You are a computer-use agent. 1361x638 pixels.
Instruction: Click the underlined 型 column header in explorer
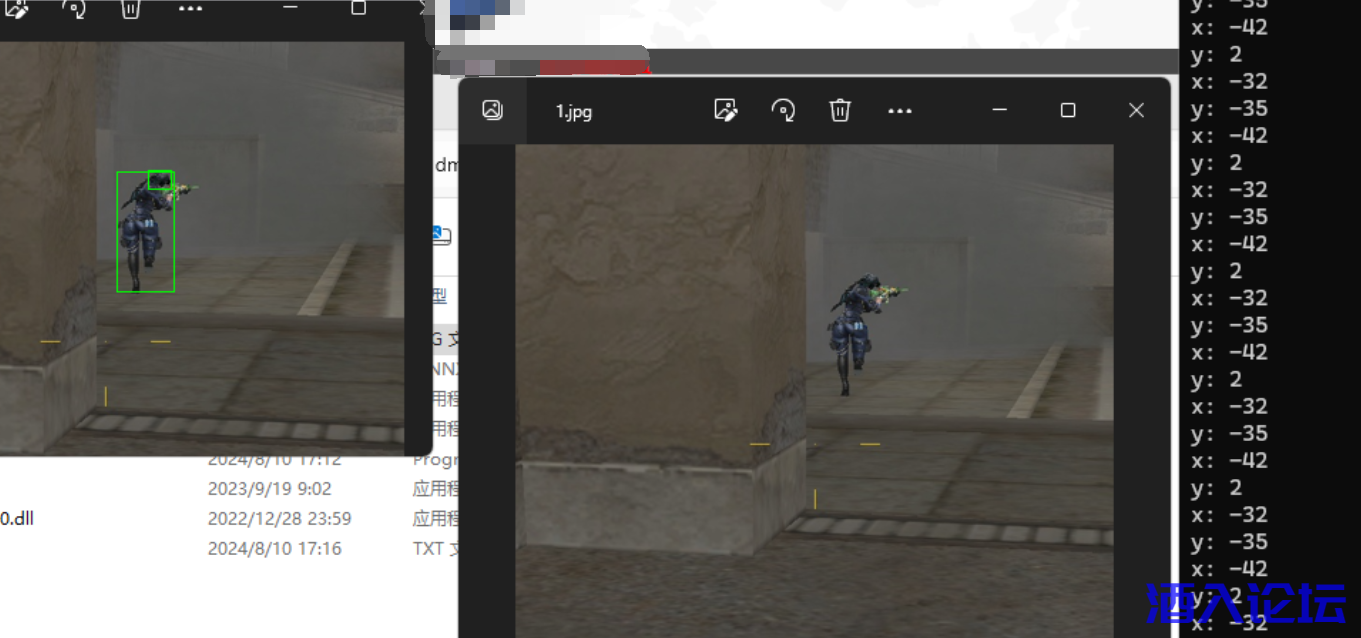tap(439, 295)
